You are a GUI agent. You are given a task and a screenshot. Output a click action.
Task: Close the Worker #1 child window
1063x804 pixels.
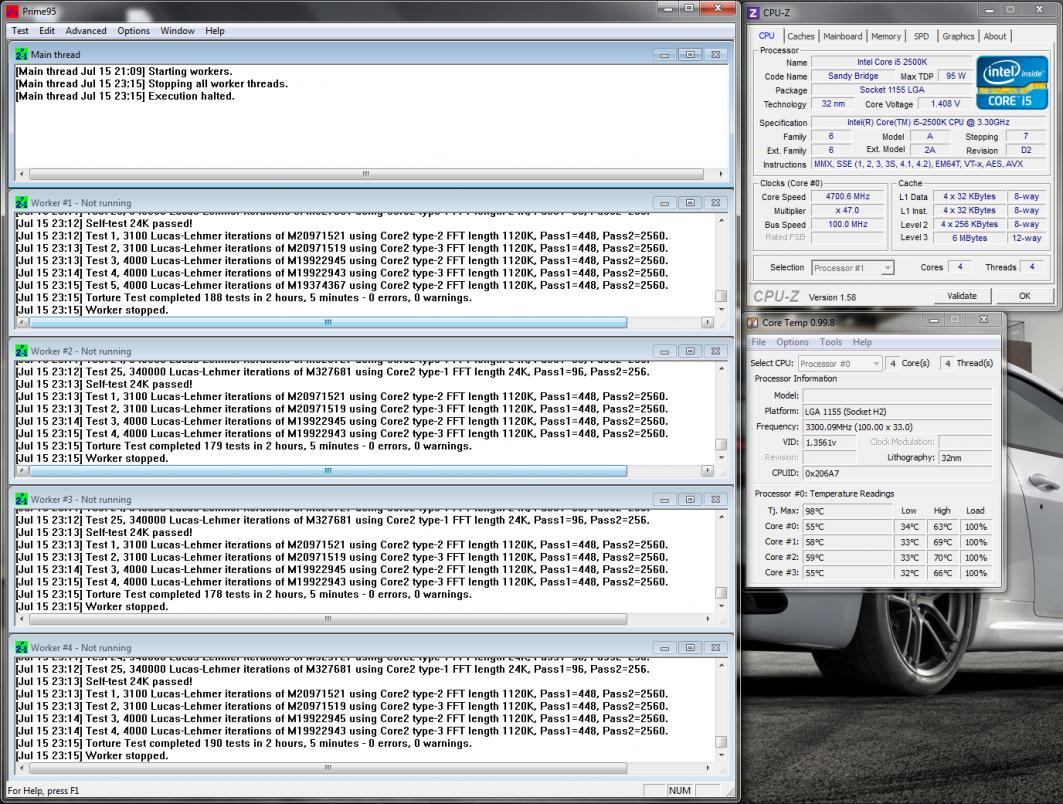(x=715, y=203)
